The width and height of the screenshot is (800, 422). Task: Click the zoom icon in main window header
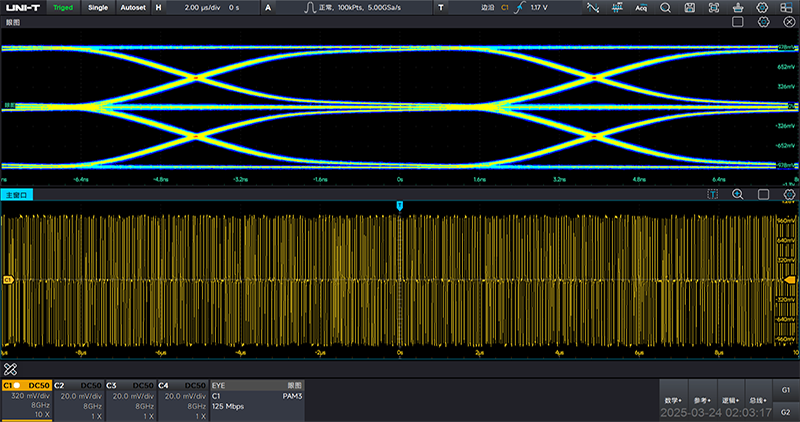point(737,194)
